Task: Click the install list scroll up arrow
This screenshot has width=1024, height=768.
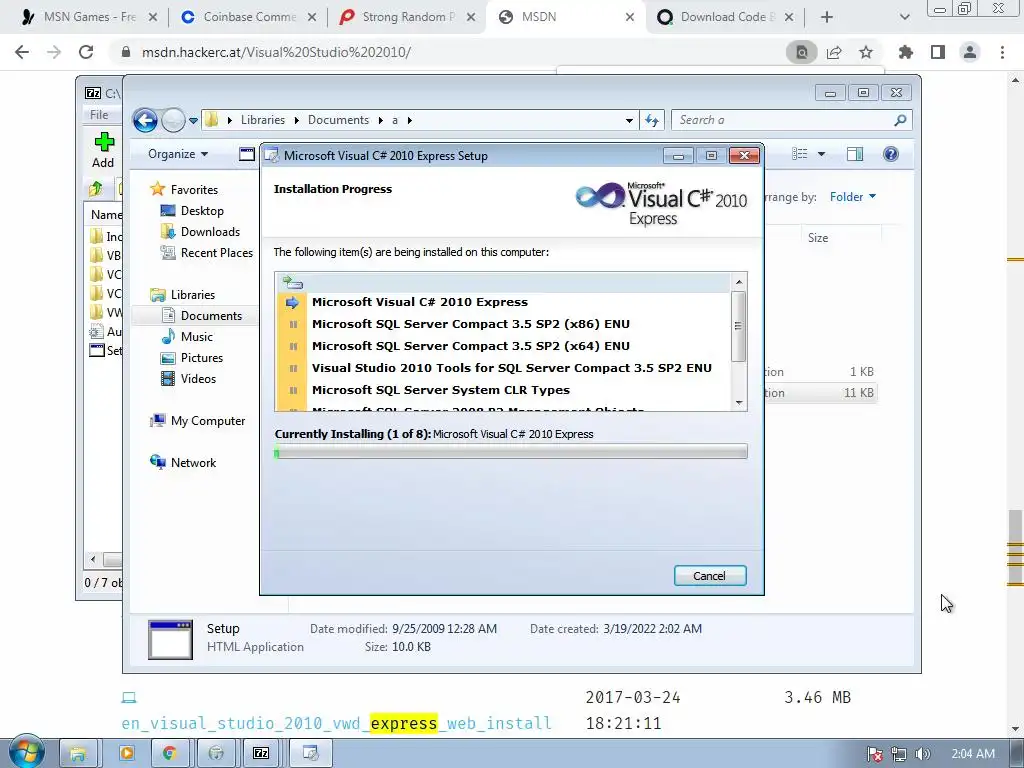Action: coord(739,282)
